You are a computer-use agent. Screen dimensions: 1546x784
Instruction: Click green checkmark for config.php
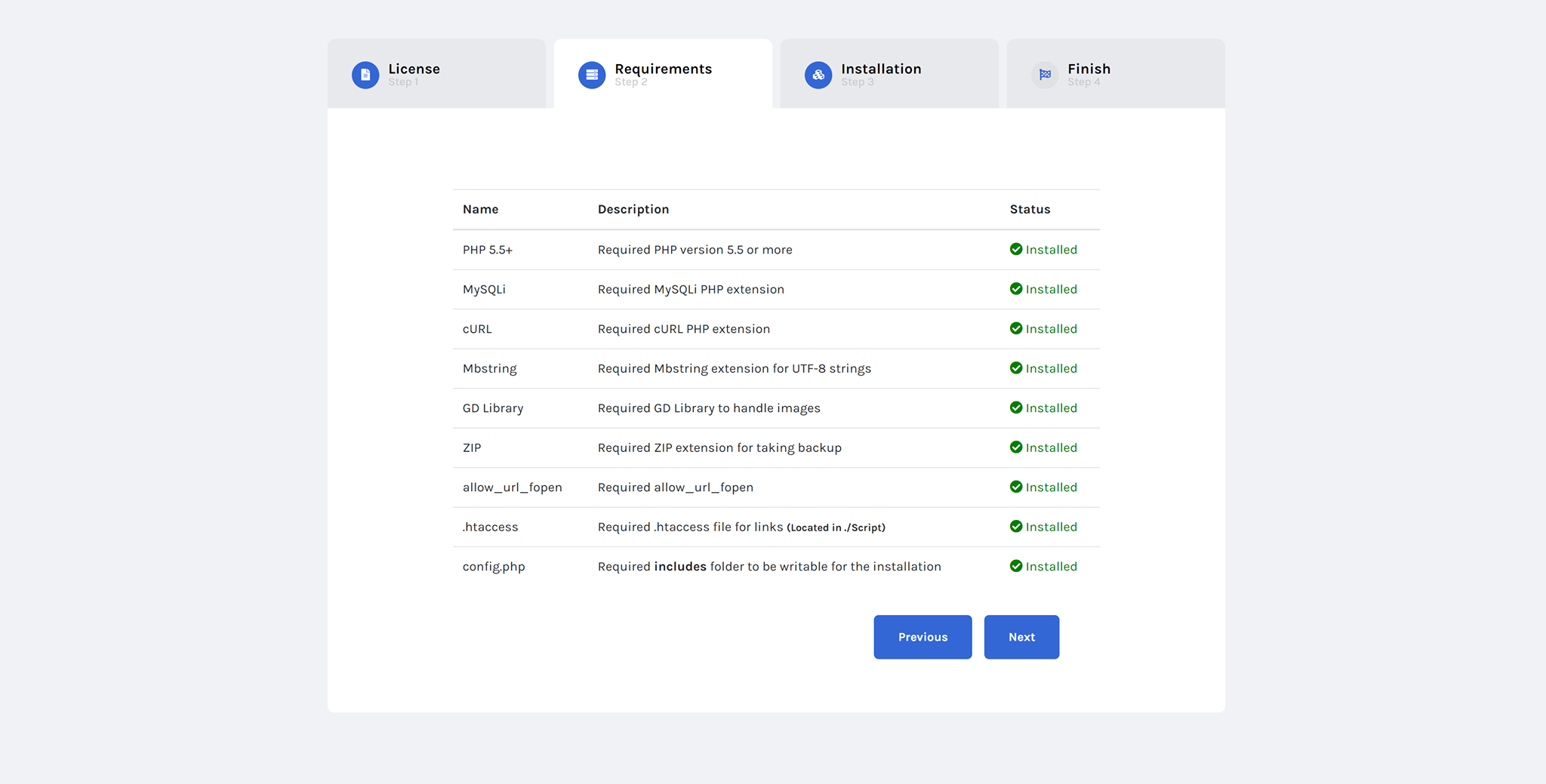(1016, 566)
